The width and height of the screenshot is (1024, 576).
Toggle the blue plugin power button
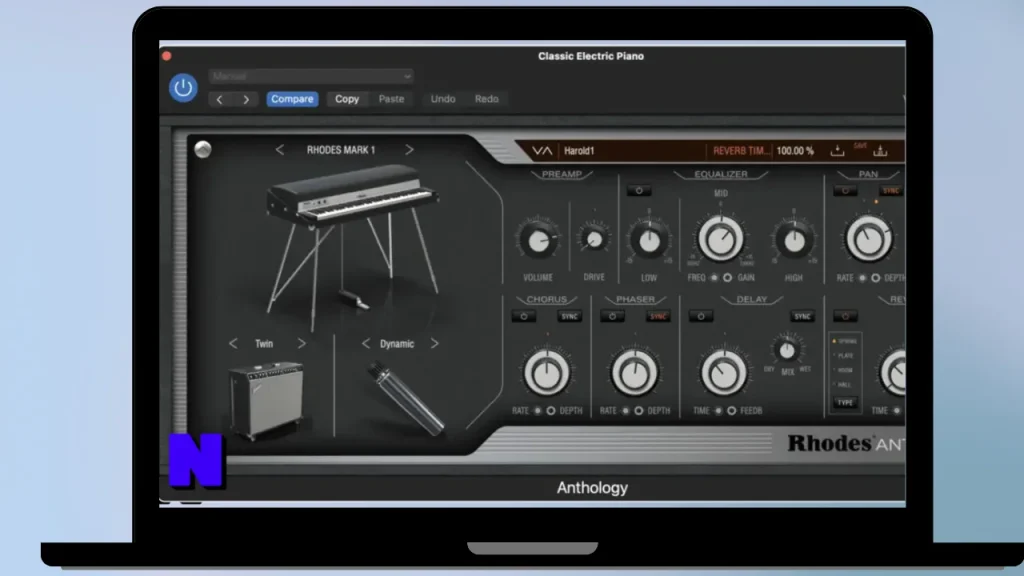184,88
